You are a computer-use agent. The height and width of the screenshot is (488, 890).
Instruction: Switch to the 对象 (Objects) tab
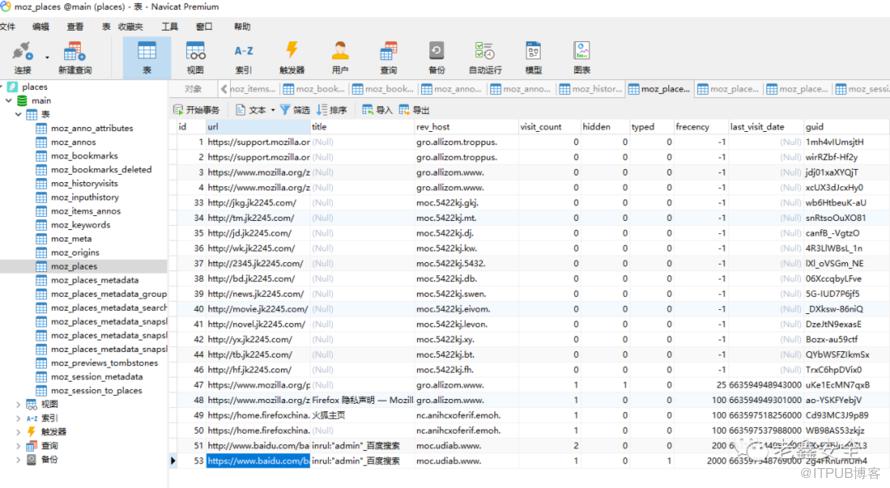click(193, 89)
